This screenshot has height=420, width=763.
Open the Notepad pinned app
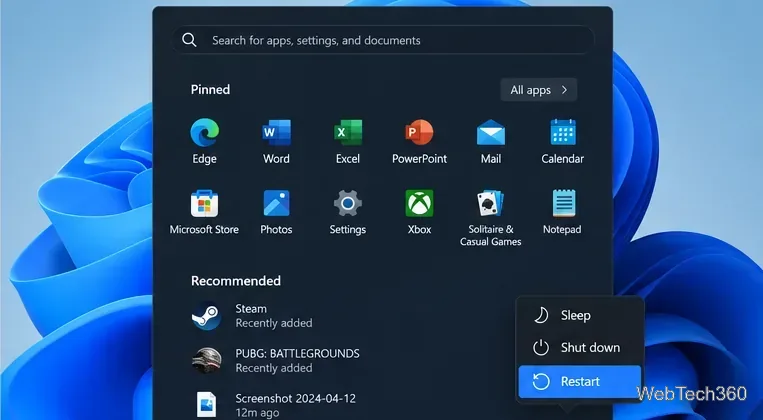coord(564,203)
